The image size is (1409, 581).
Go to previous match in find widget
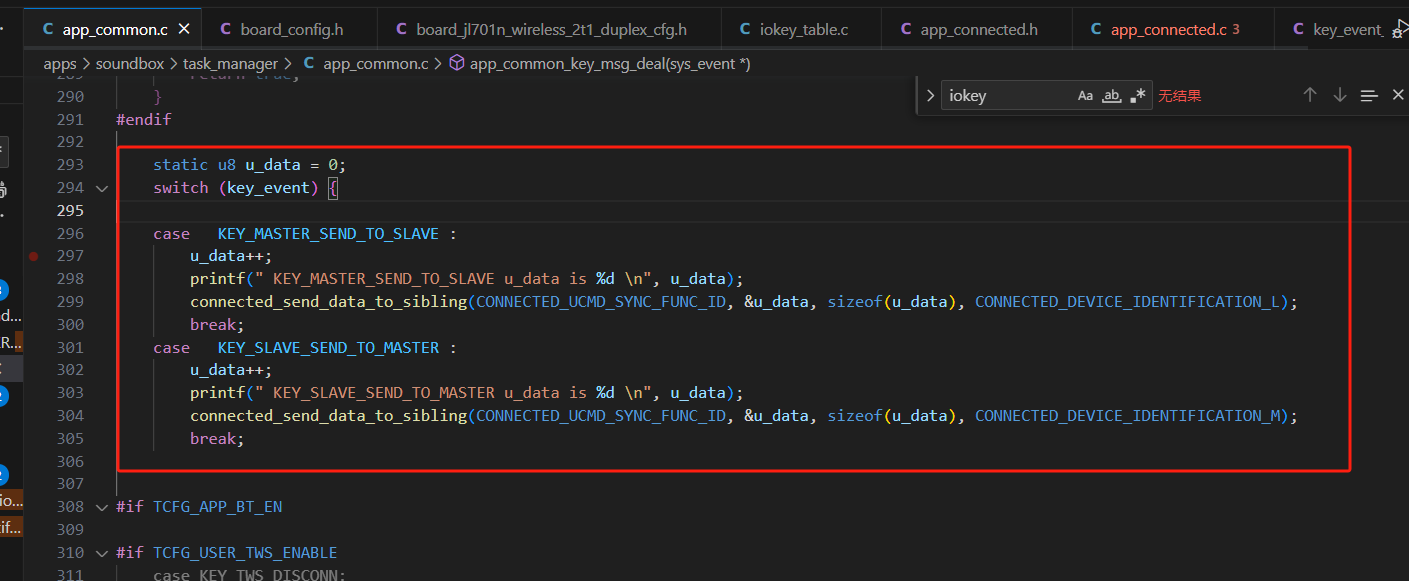(1310, 95)
